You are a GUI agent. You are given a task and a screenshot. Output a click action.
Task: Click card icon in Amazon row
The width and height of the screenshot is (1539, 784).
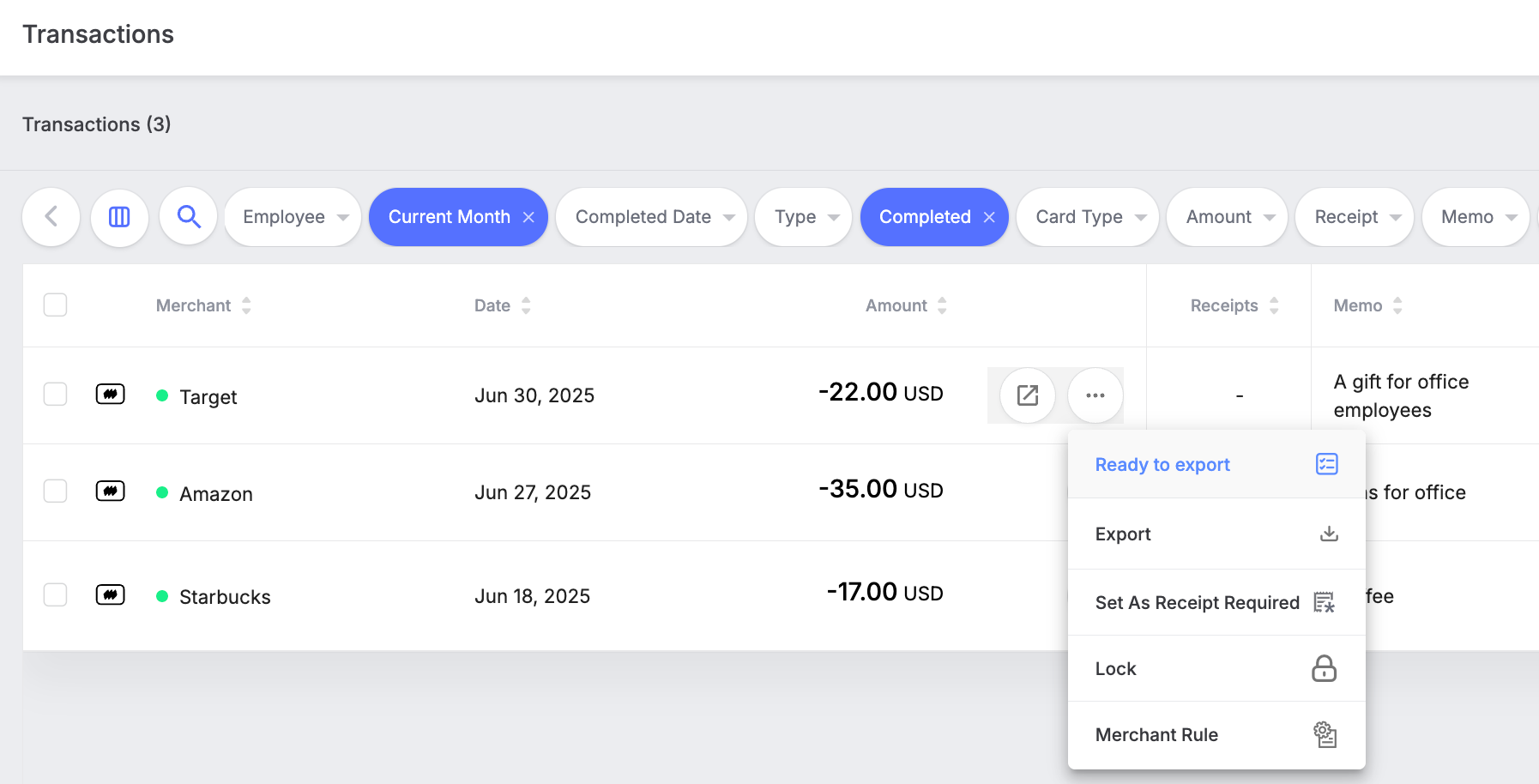(111, 492)
